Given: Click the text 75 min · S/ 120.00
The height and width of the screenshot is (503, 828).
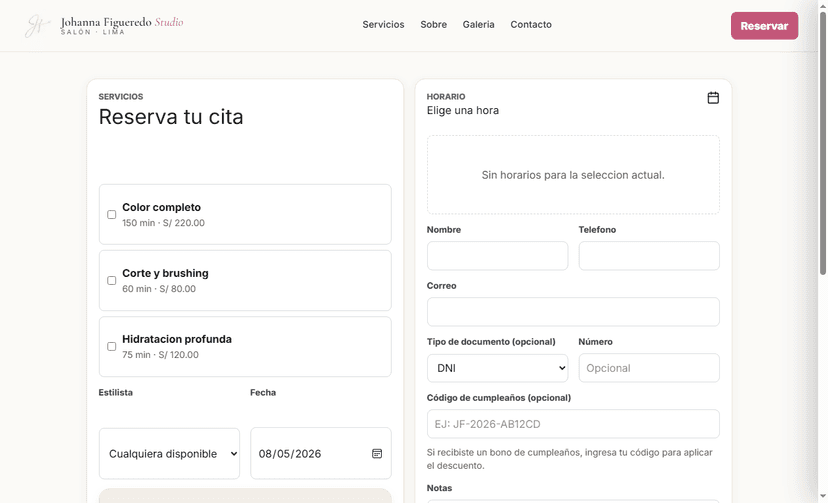Looking at the screenshot, I should pyautogui.click(x=160, y=355).
